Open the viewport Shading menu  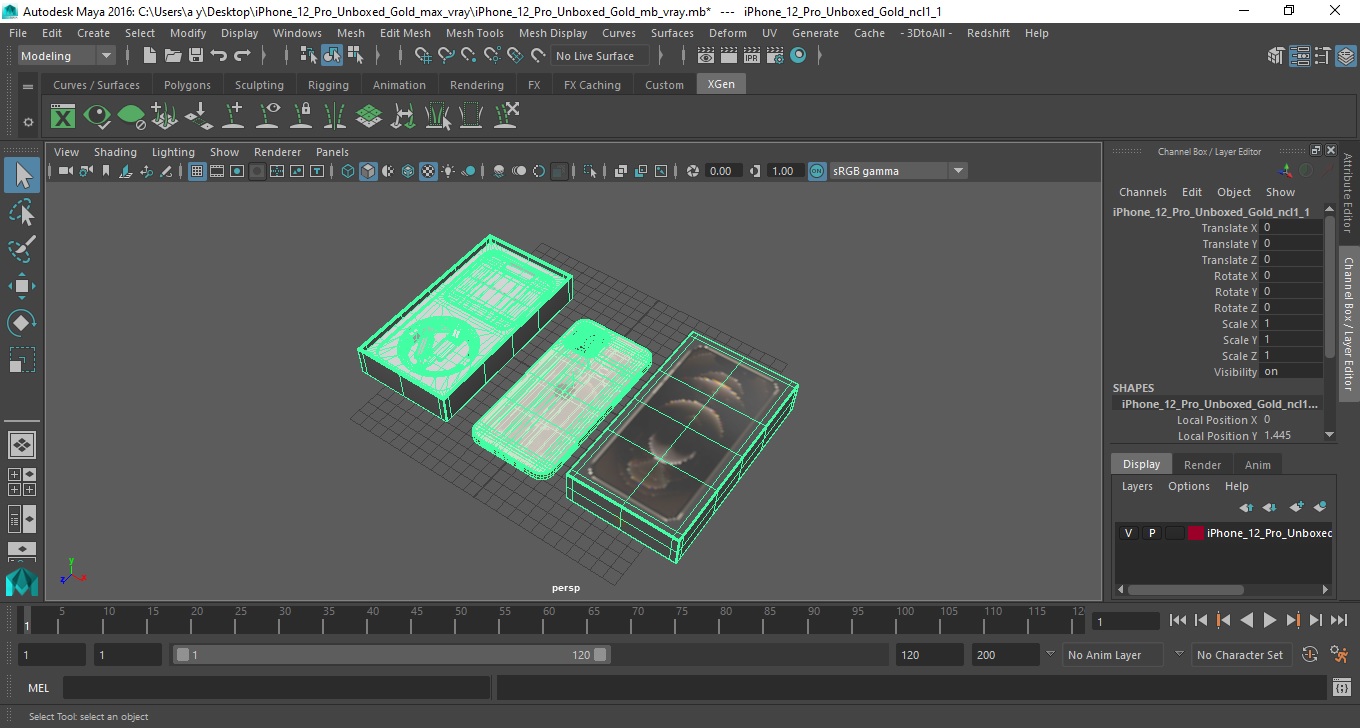[x=115, y=152]
